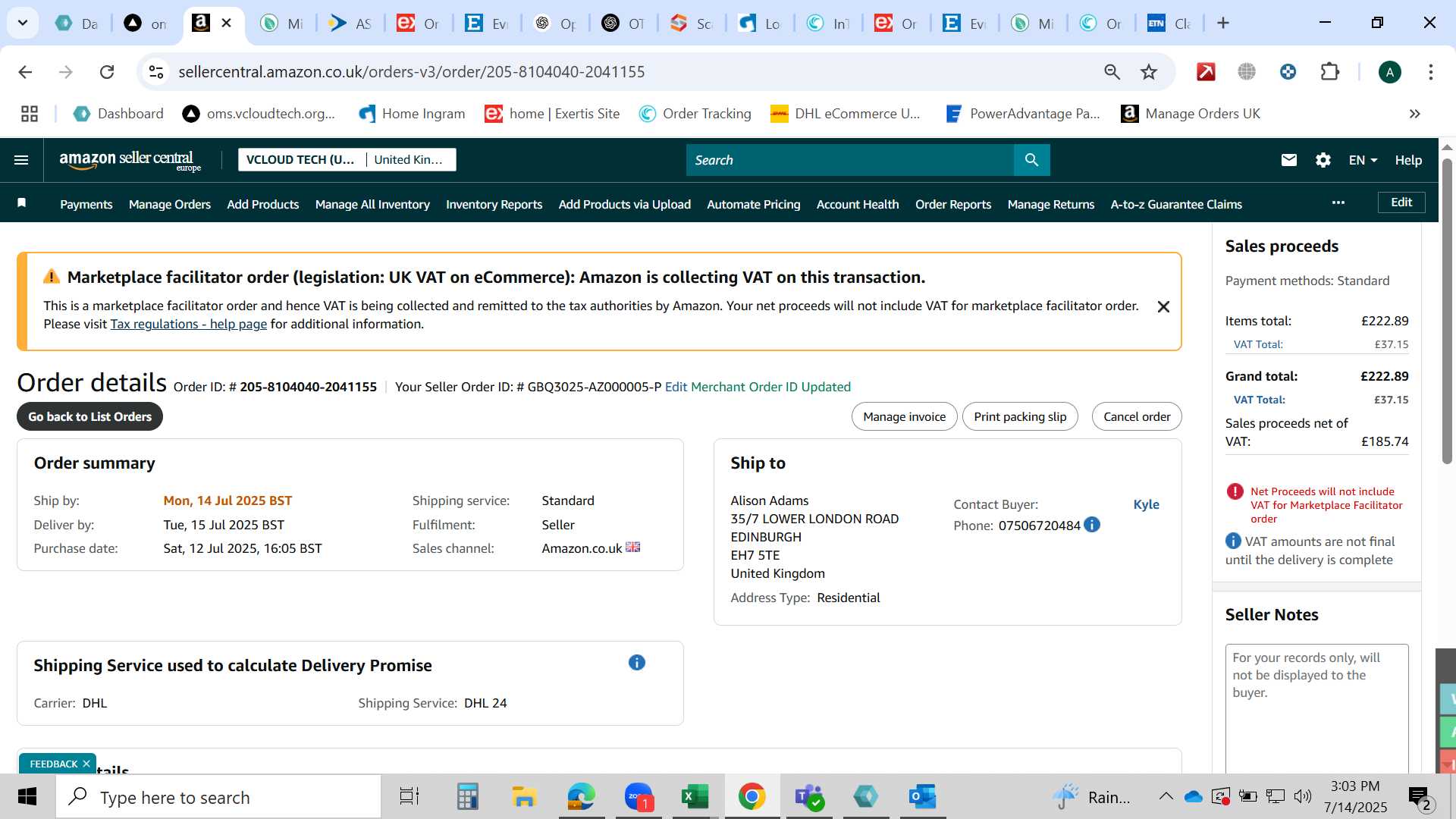Dismiss the marketplace facilitator warning banner
This screenshot has width=1456, height=819.
[x=1163, y=306]
